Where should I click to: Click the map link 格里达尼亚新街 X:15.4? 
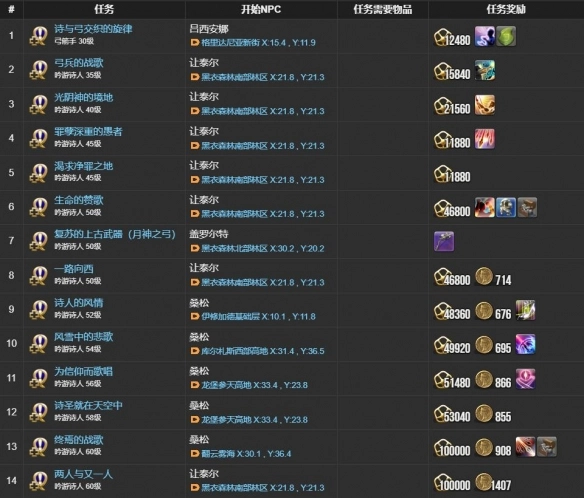pyautogui.click(x=258, y=42)
